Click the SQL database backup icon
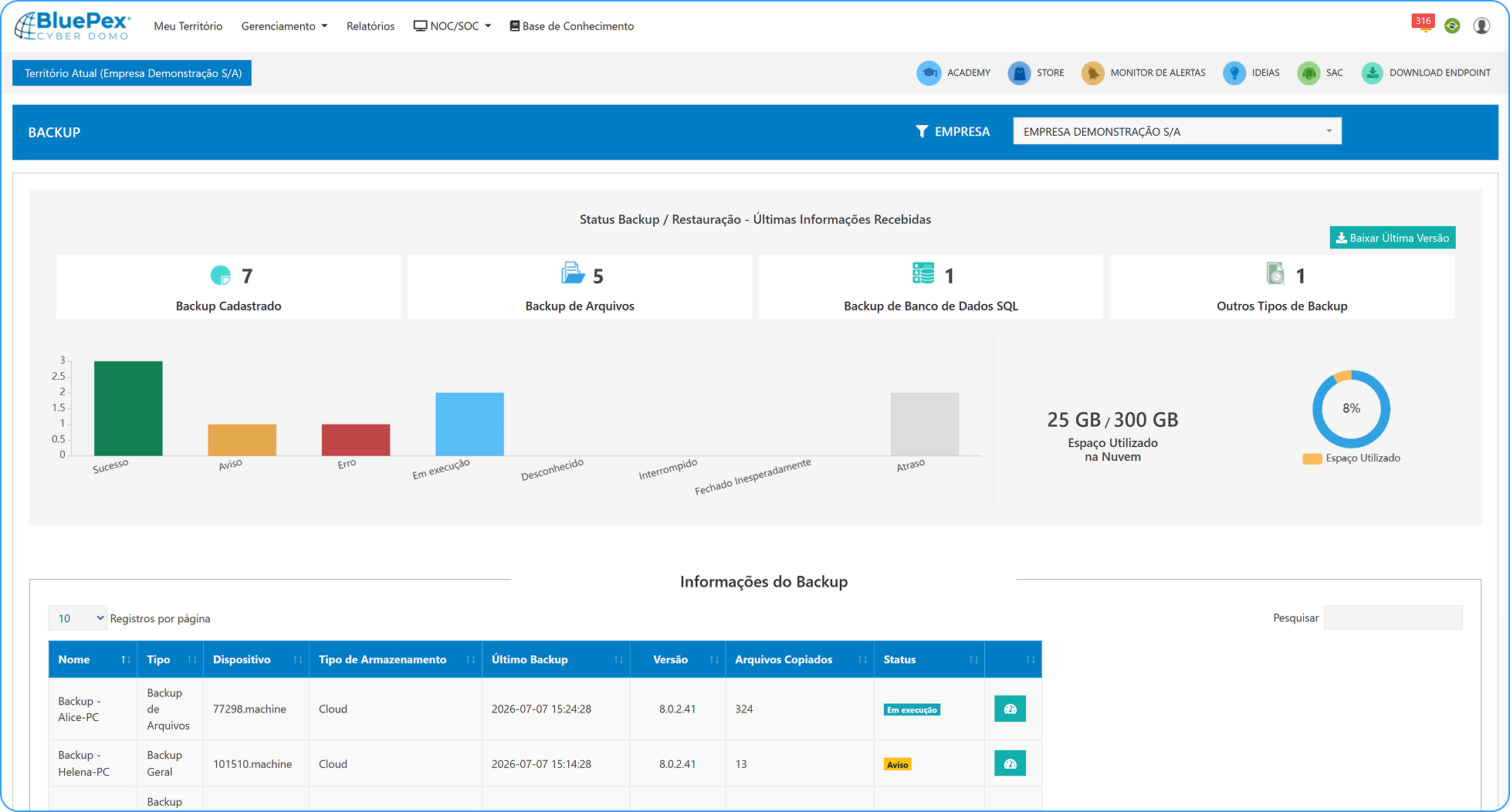The image size is (1510, 812). tap(923, 273)
